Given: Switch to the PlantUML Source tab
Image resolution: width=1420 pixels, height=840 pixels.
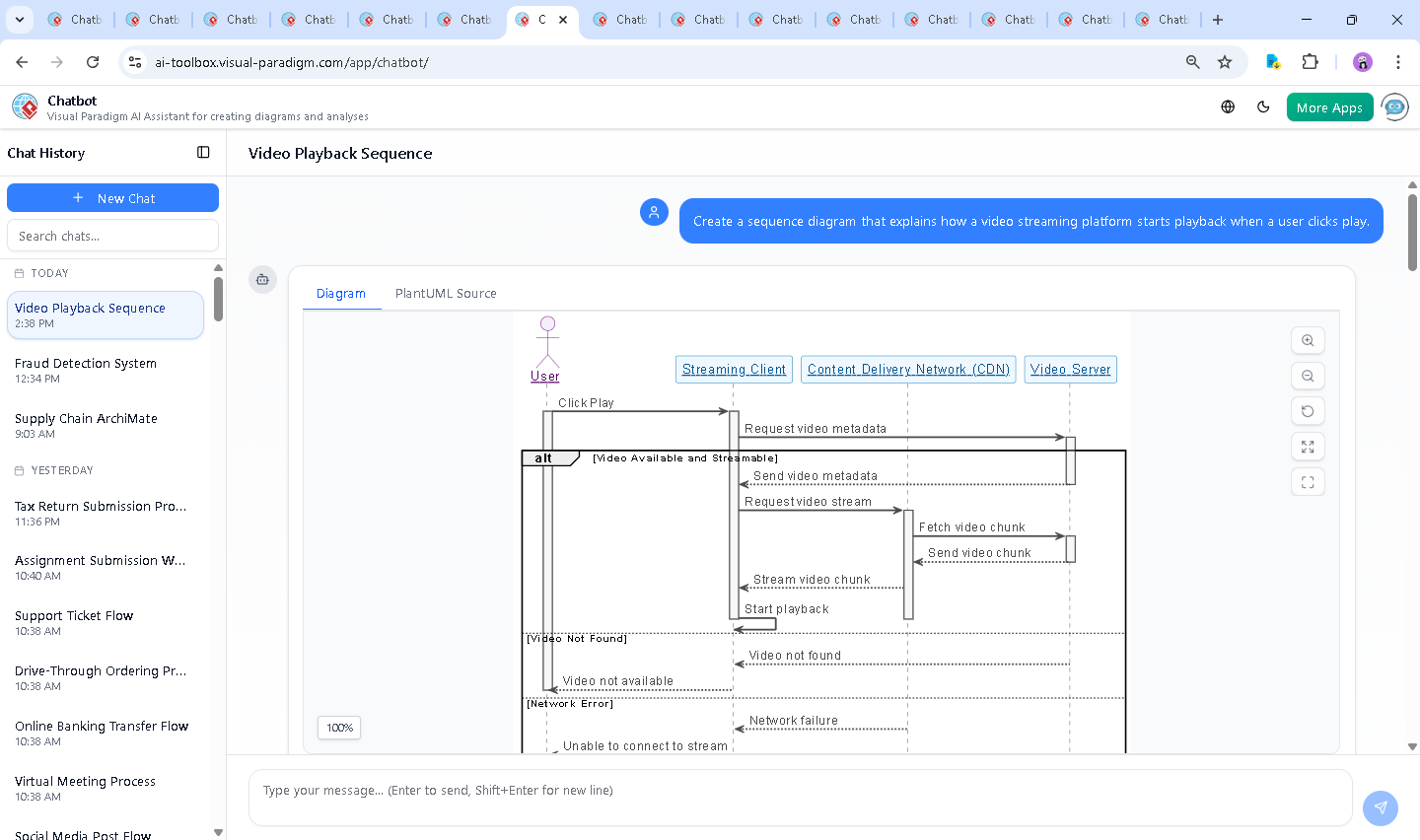Looking at the screenshot, I should [x=446, y=294].
